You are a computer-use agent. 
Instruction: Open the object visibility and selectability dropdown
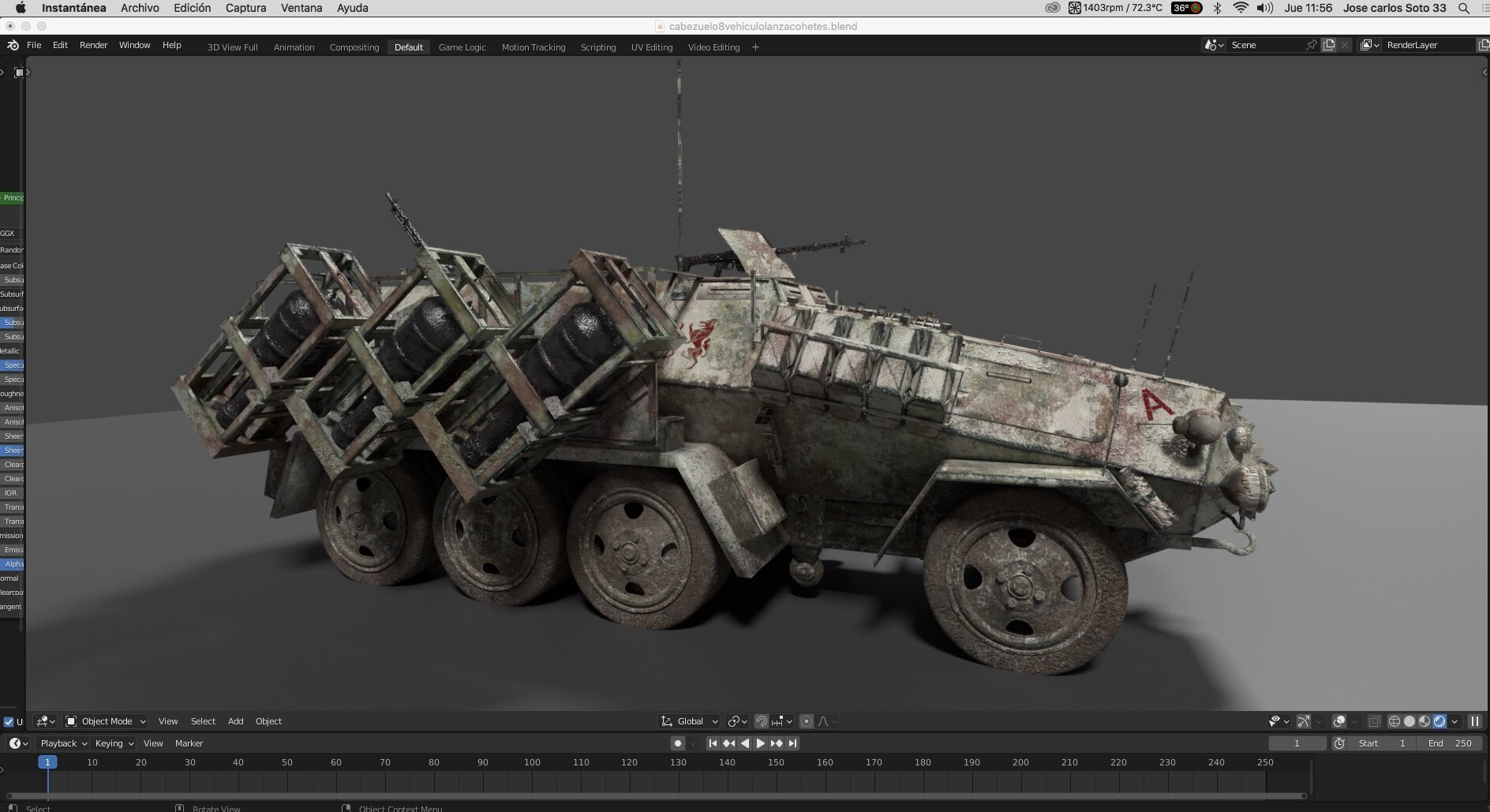click(1278, 721)
